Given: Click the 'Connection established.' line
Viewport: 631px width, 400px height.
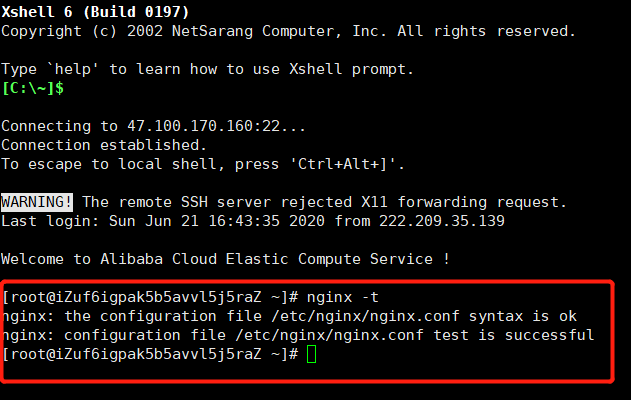Looking at the screenshot, I should pos(104,145).
